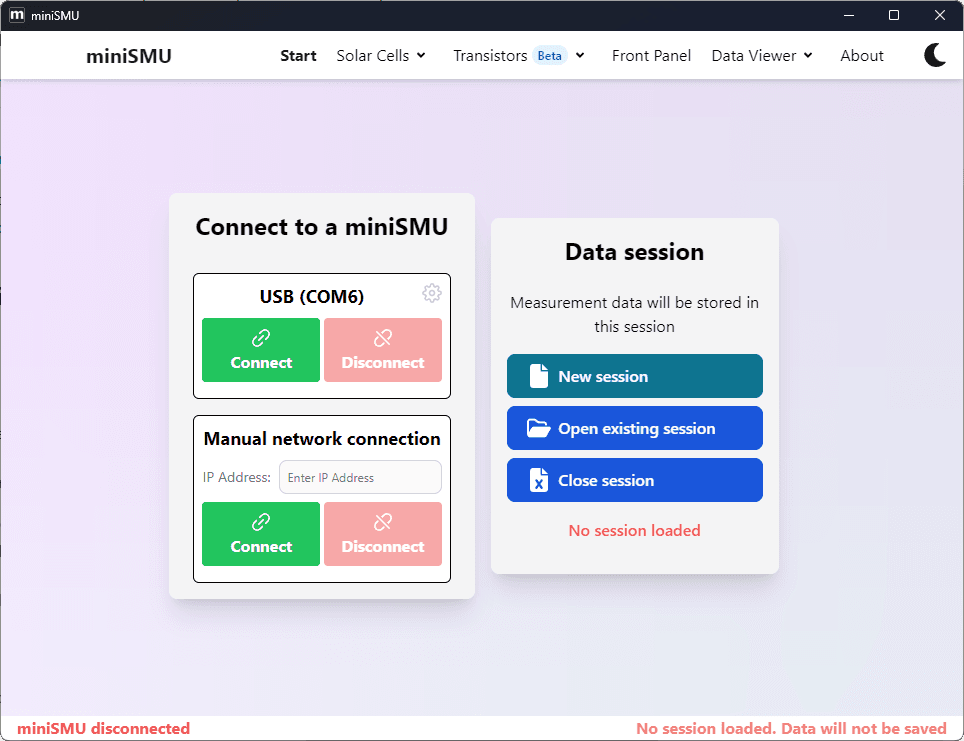Open the Solar Cells dropdown
The height and width of the screenshot is (741, 964).
381,56
